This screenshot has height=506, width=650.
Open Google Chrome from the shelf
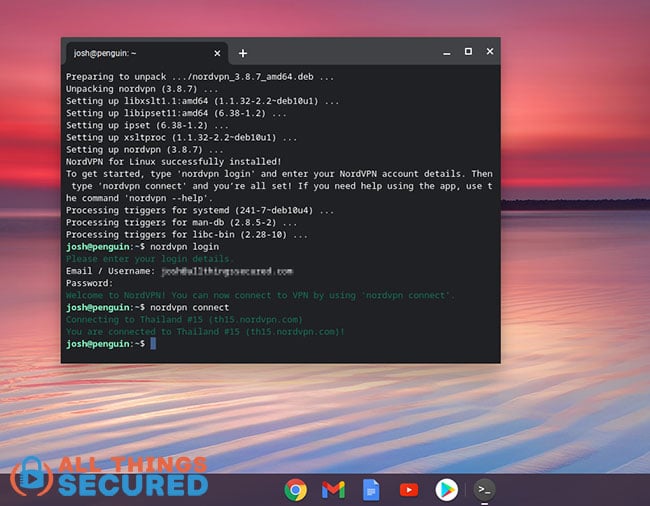click(x=296, y=490)
